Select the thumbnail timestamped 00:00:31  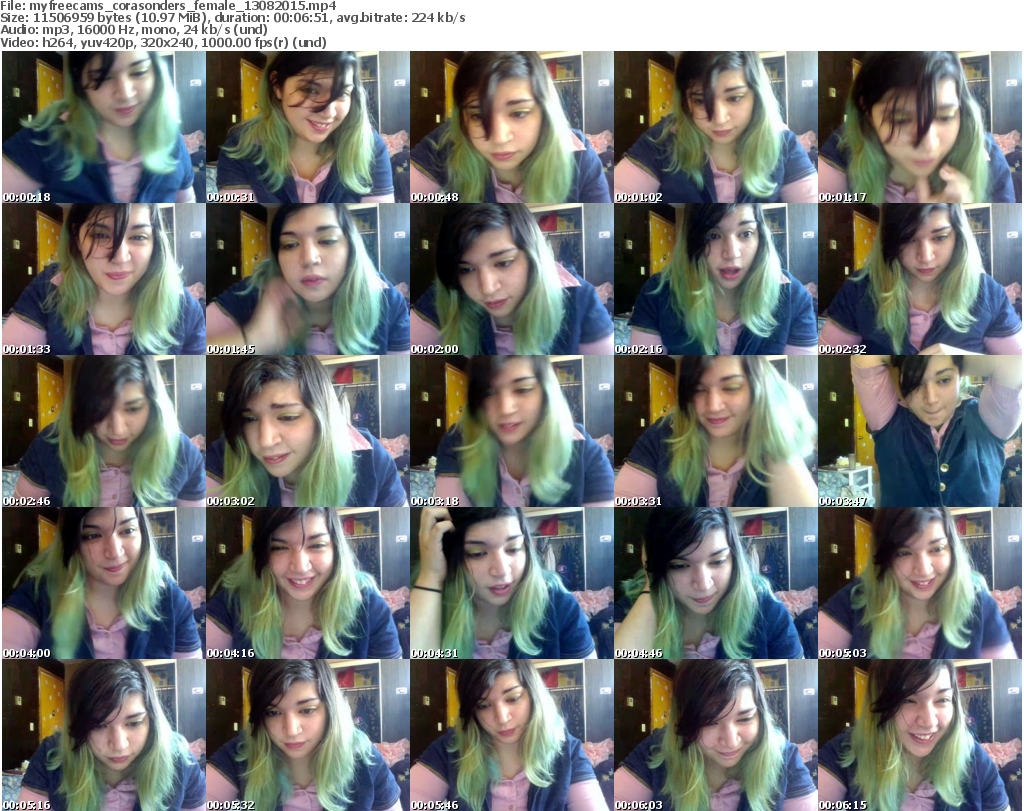click(x=308, y=127)
